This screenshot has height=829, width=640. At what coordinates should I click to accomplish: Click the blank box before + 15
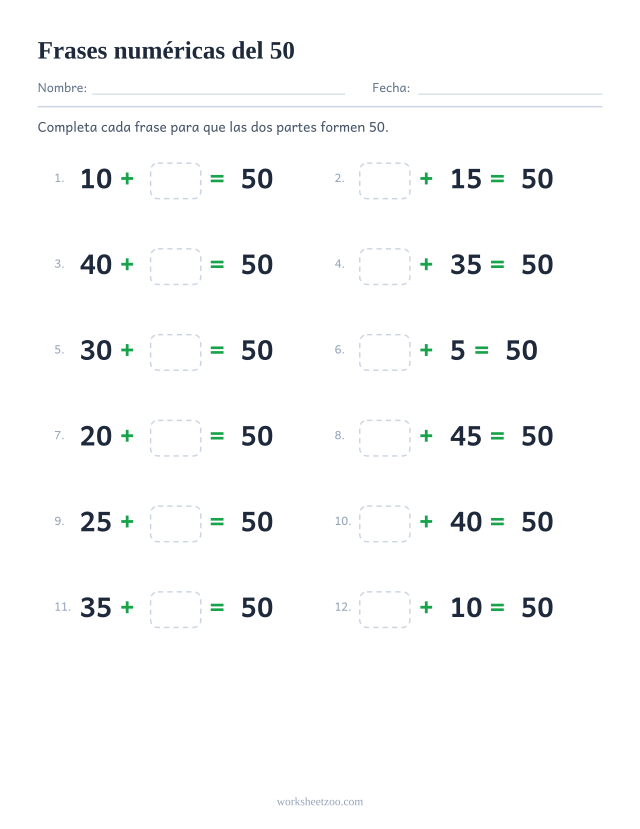385,181
